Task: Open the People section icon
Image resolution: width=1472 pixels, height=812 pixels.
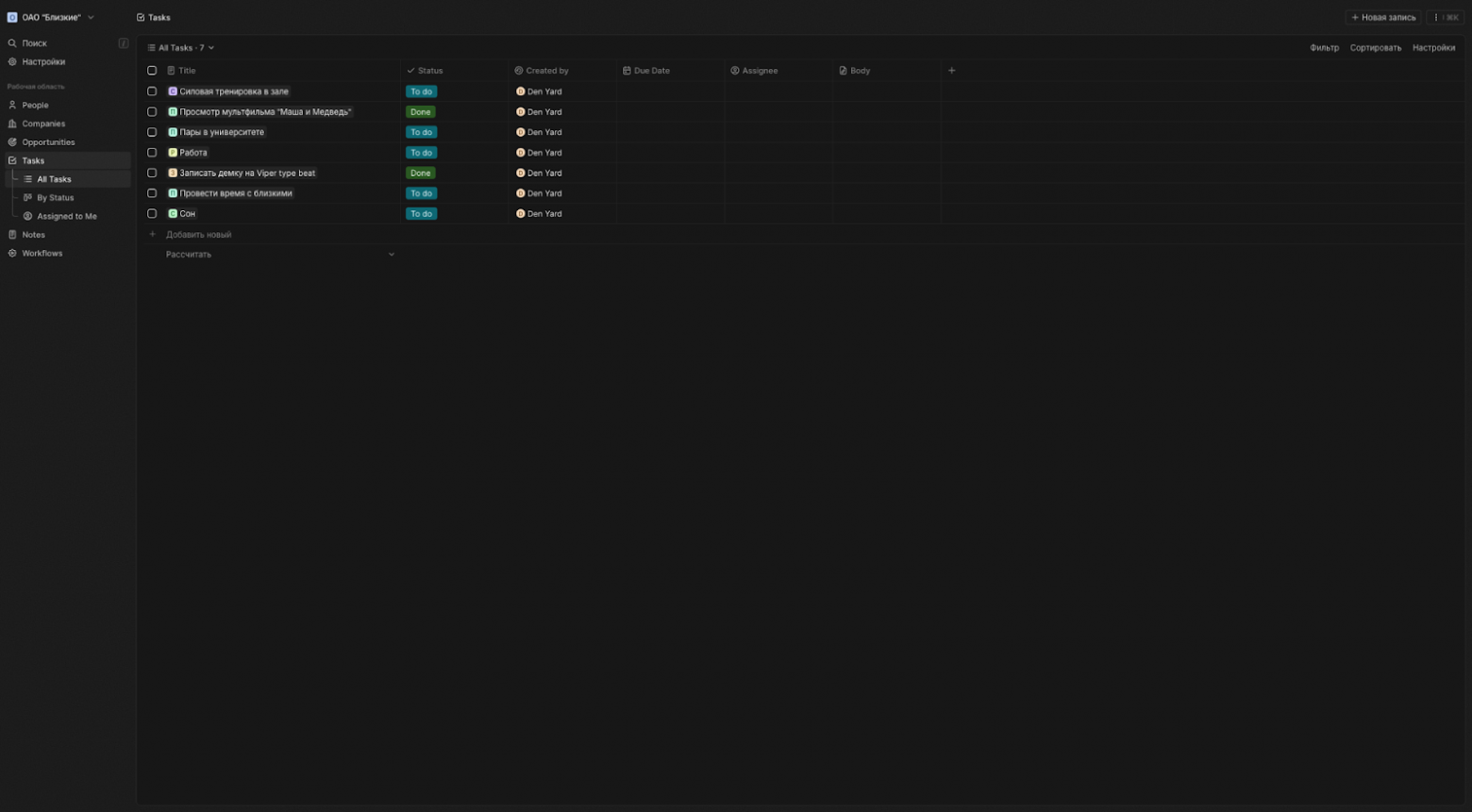Action: click(x=12, y=106)
